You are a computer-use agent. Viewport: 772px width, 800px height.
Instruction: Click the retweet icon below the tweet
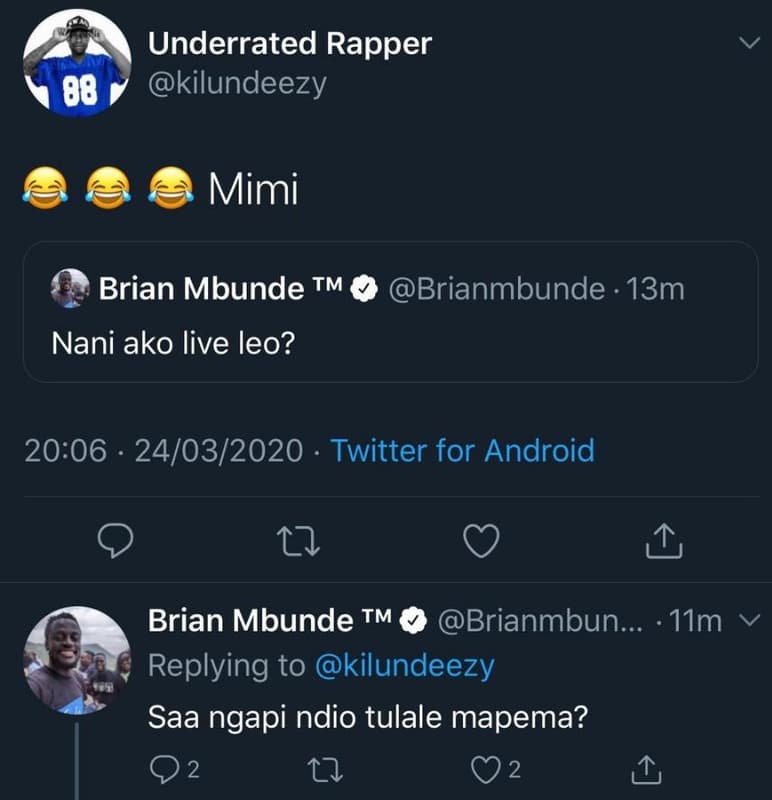[x=300, y=538]
